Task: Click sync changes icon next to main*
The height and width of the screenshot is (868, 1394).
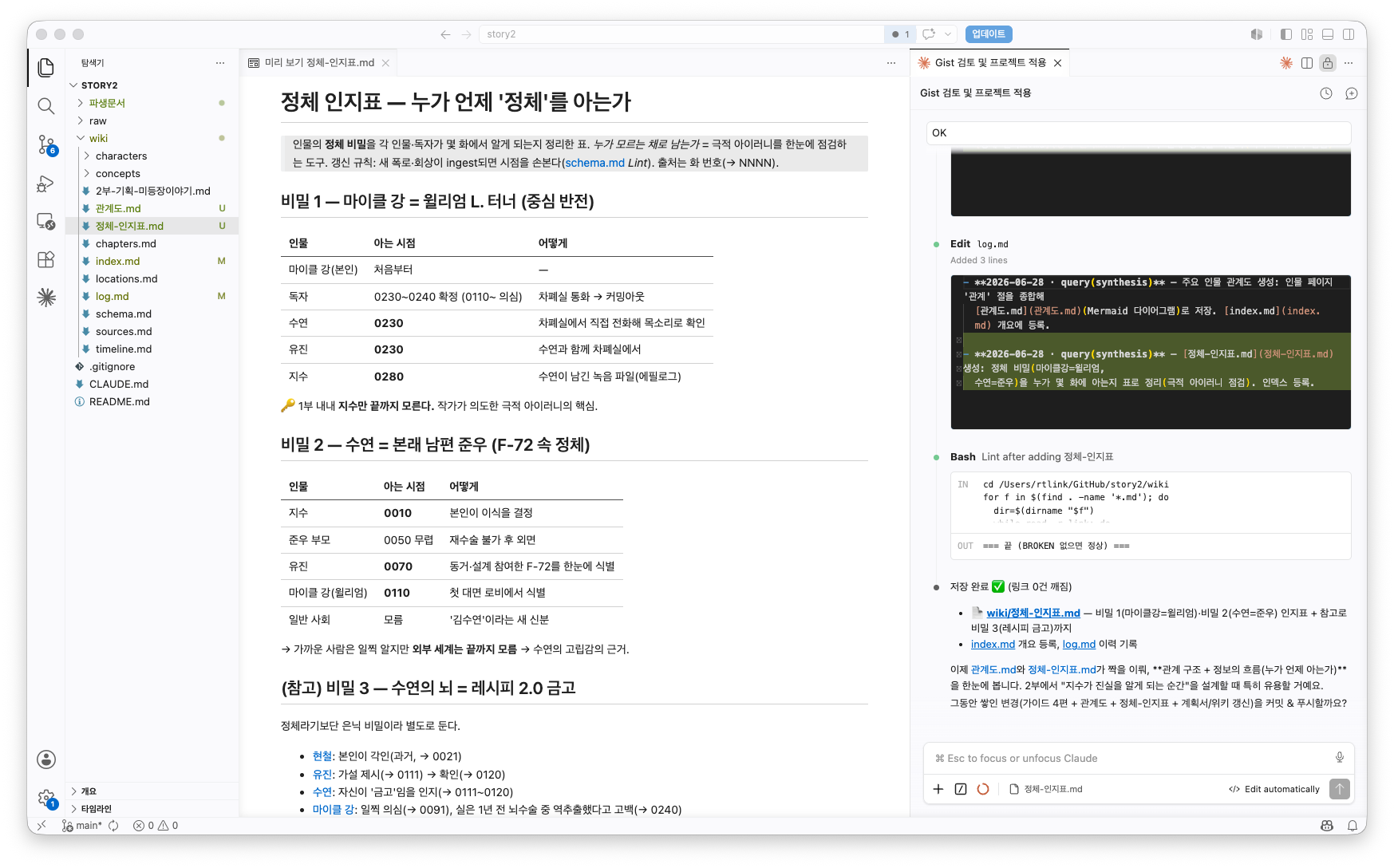Action: click(113, 826)
